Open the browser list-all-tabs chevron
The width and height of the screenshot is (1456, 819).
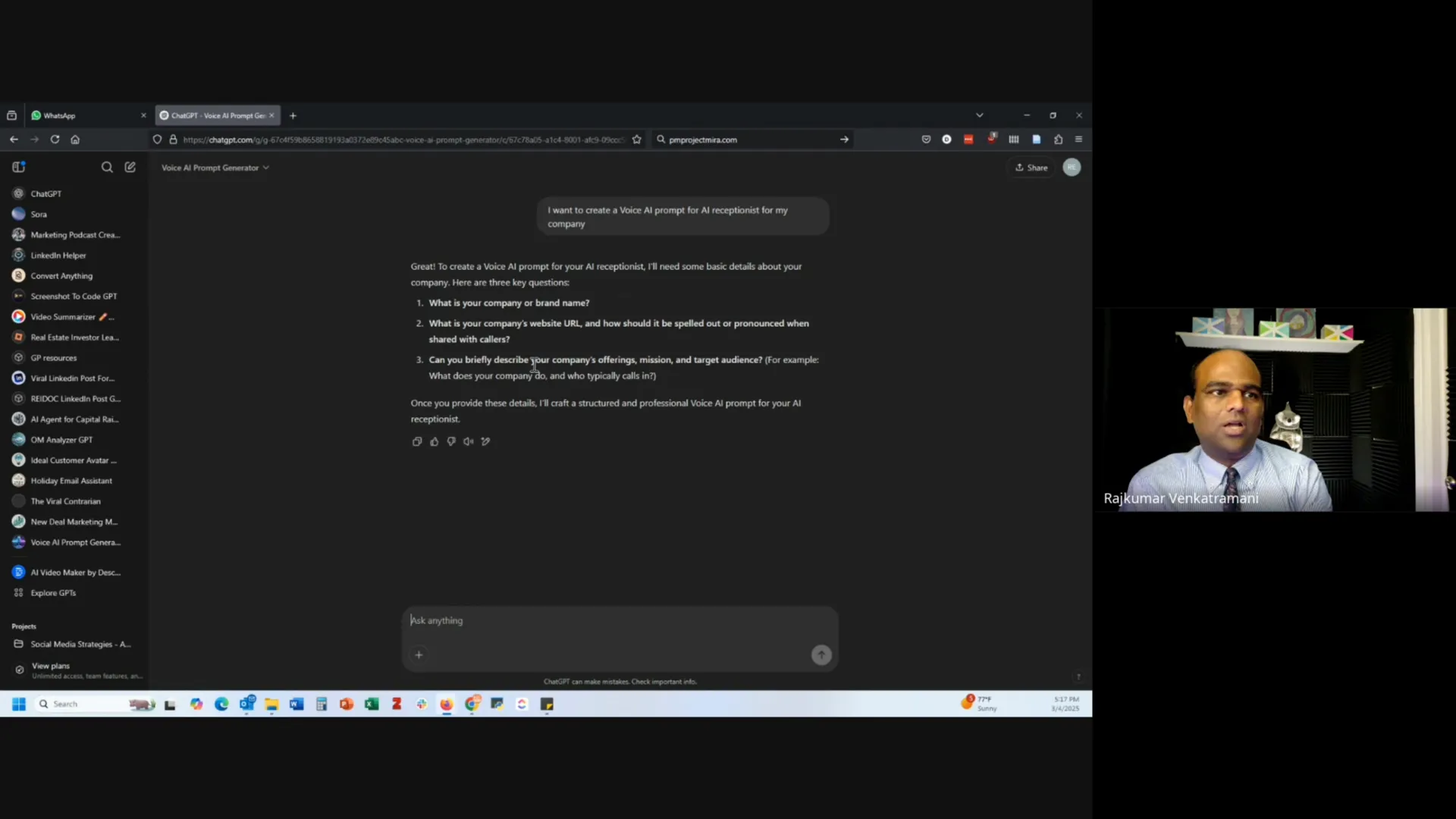coord(979,115)
